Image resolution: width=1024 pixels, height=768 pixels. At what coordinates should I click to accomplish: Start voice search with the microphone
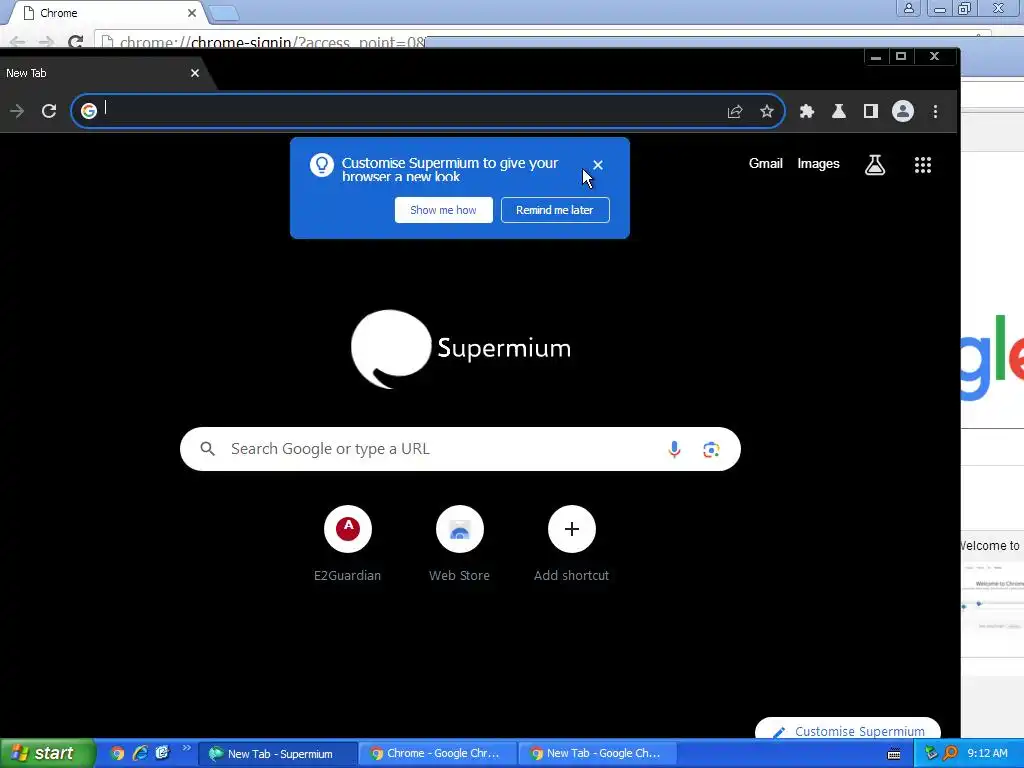(x=675, y=449)
